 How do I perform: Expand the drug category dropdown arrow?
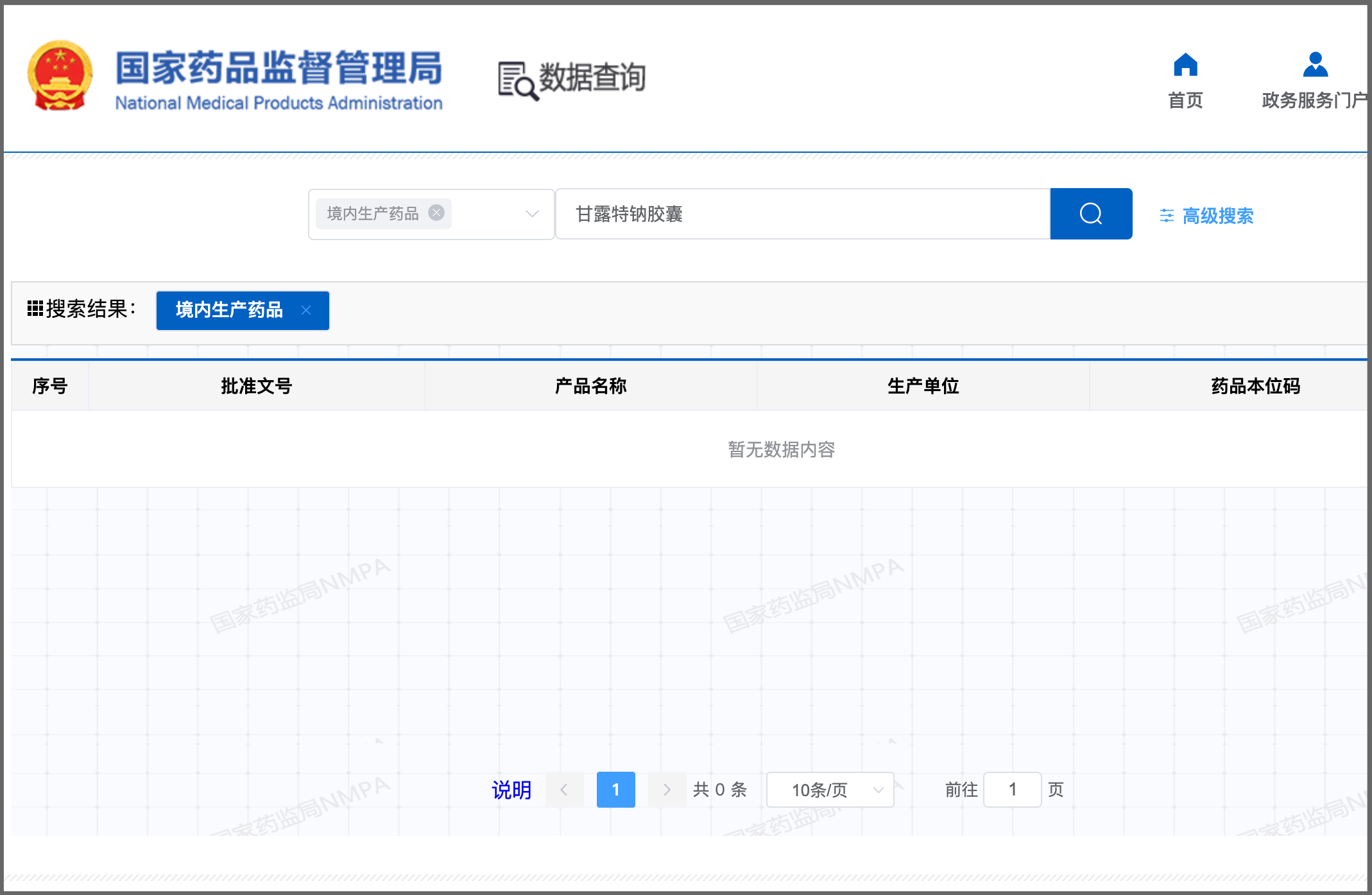[531, 214]
